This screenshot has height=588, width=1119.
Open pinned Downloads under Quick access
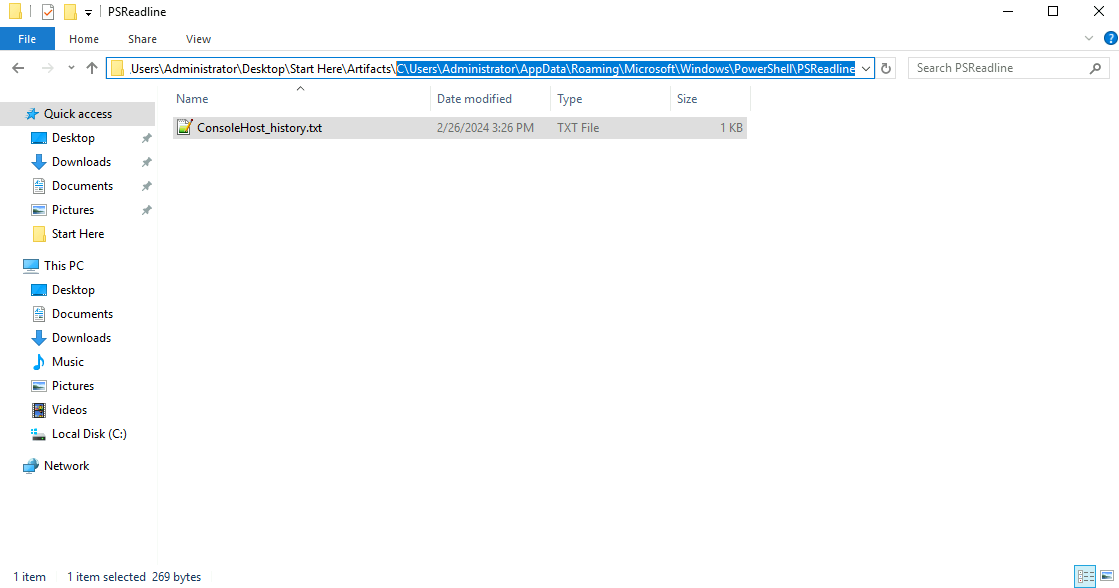click(x=81, y=162)
